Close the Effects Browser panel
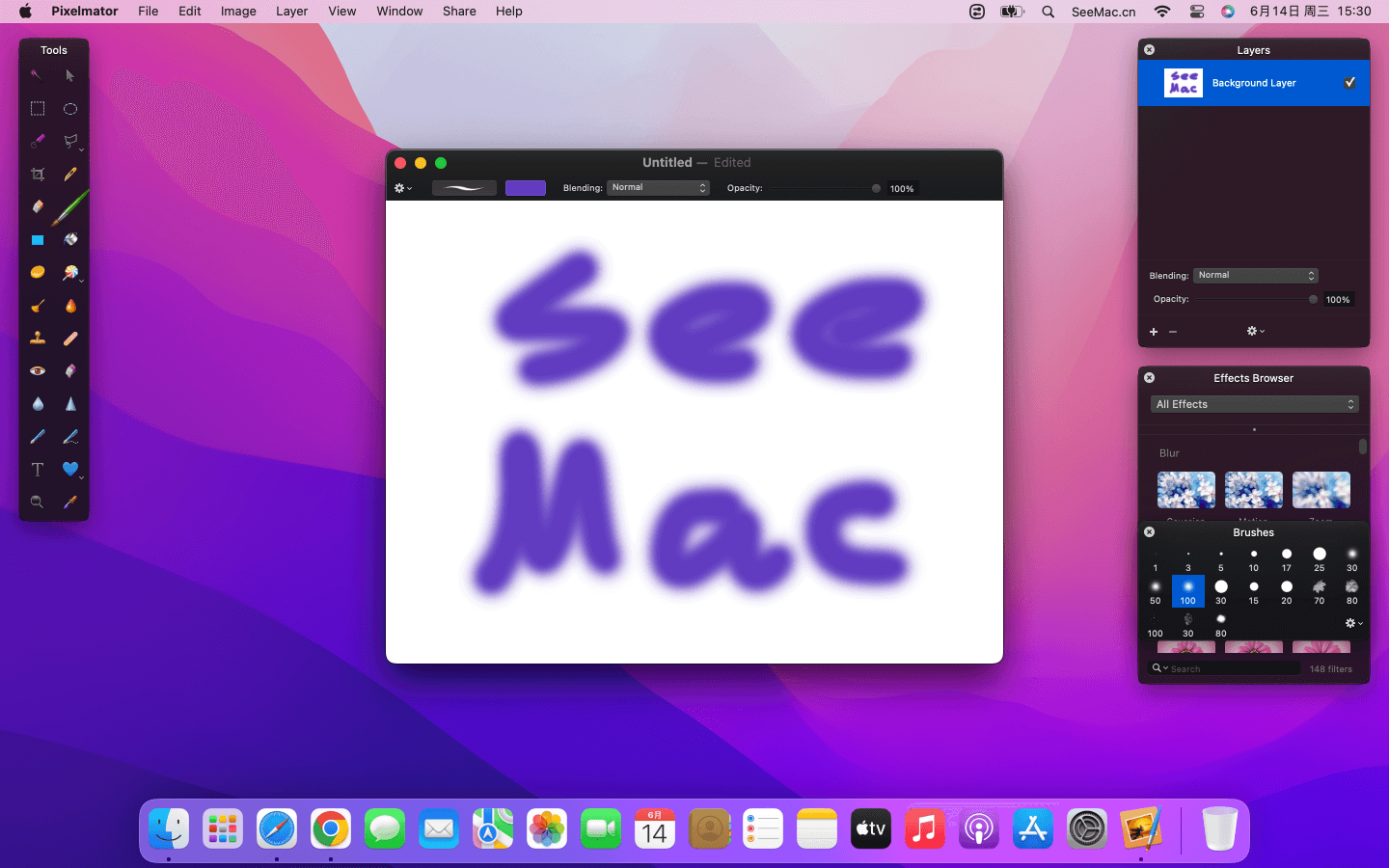Image resolution: width=1389 pixels, height=868 pixels. pos(1149,378)
